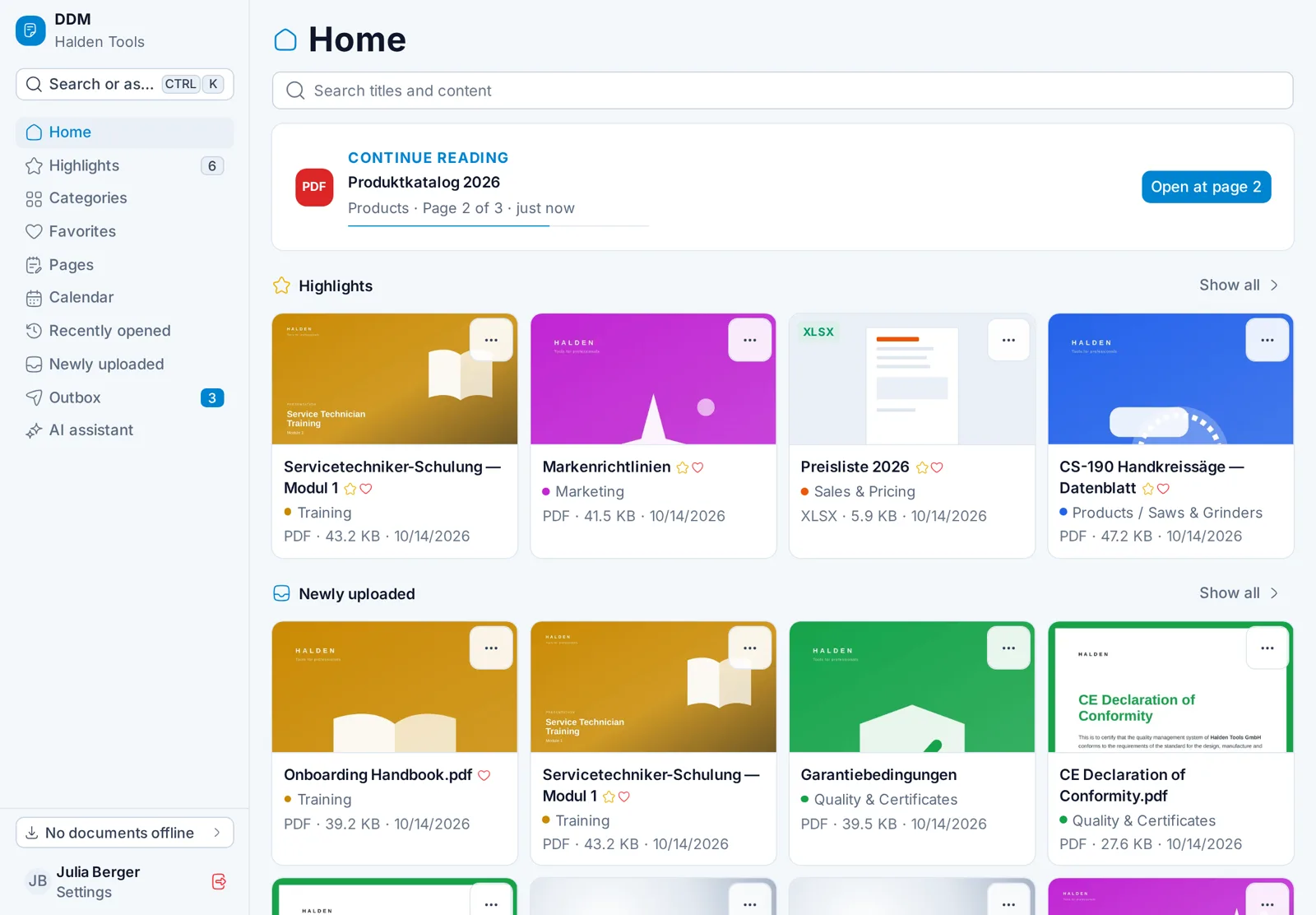Toggle the favorite heart on Markenrichtlinien
The width and height of the screenshot is (1316, 915).
pos(697,467)
